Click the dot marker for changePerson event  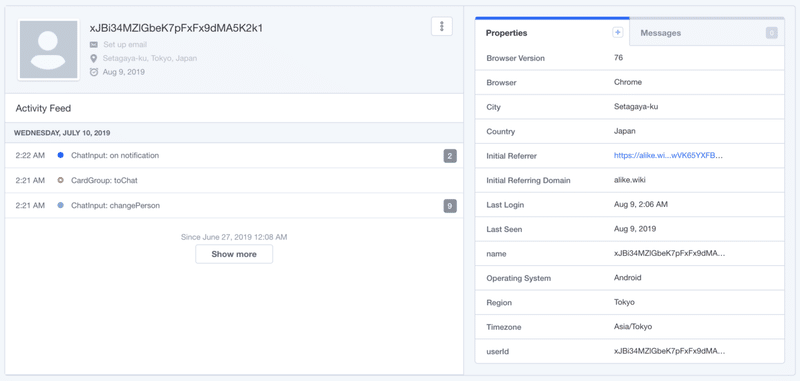[x=61, y=205]
